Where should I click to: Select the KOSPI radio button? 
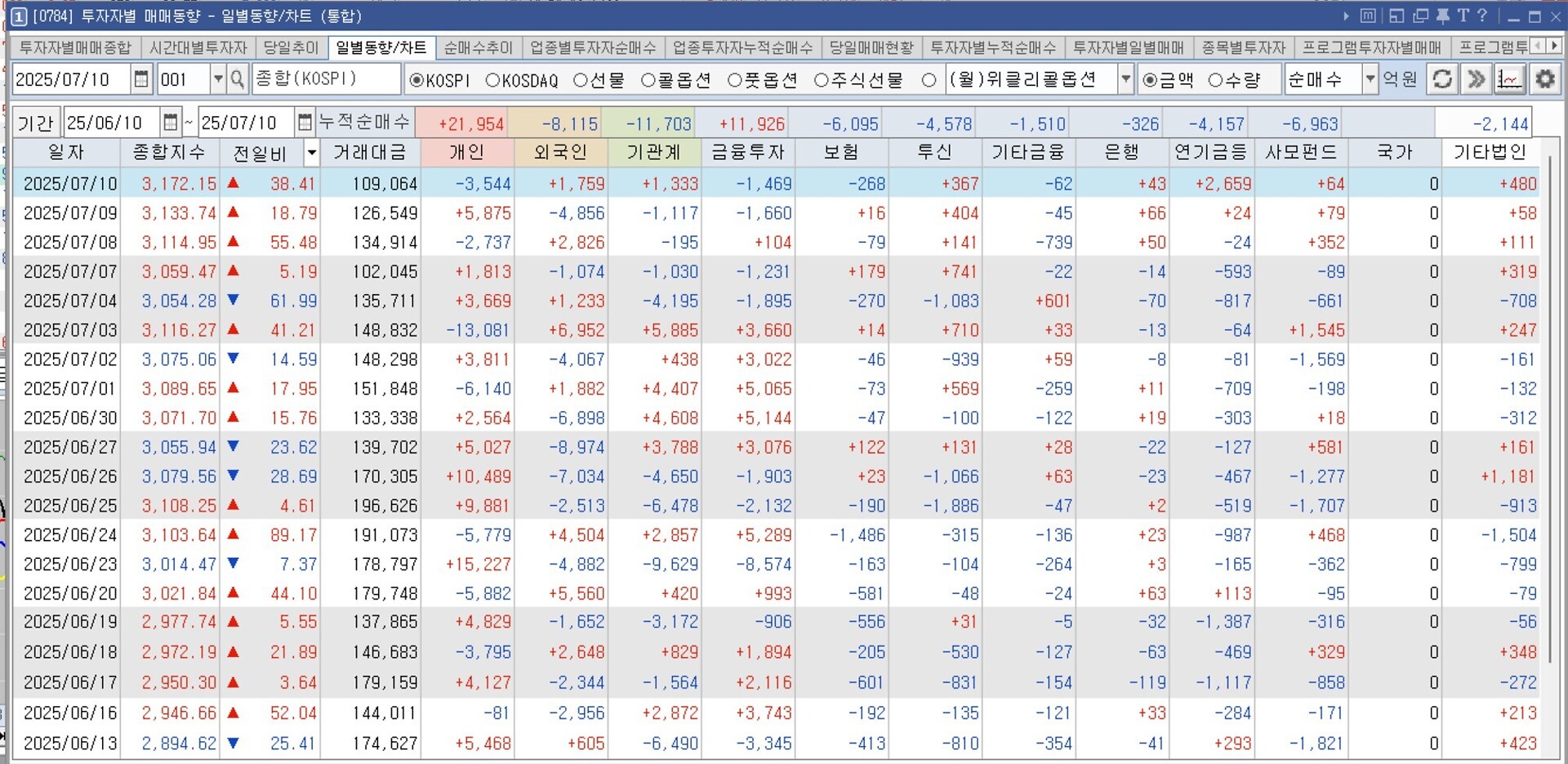[x=416, y=80]
